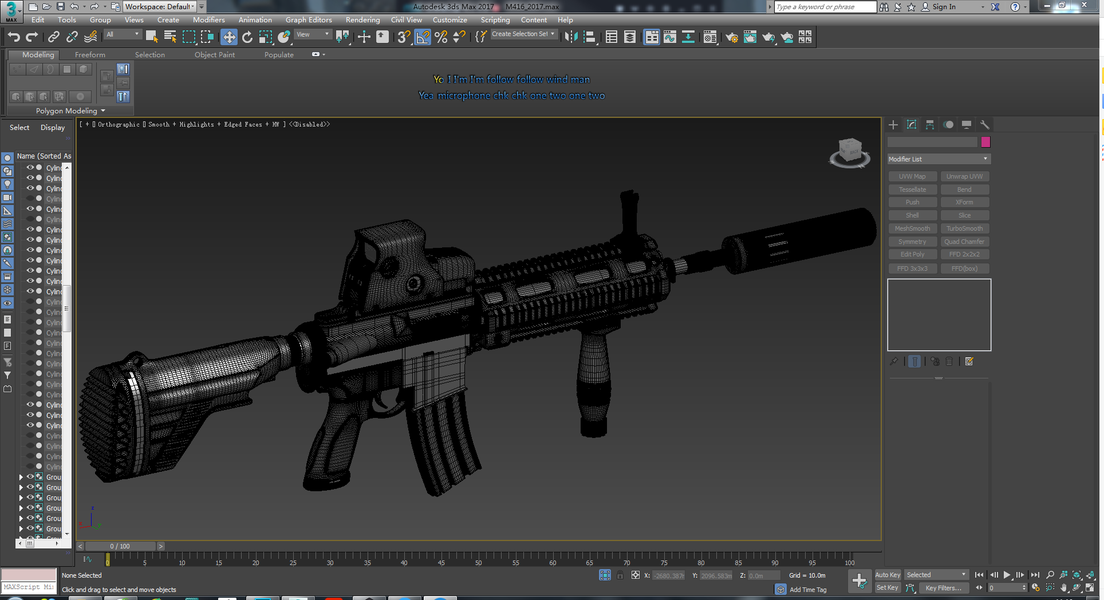Activate the Unlink Selection tool

pyautogui.click(x=72, y=37)
